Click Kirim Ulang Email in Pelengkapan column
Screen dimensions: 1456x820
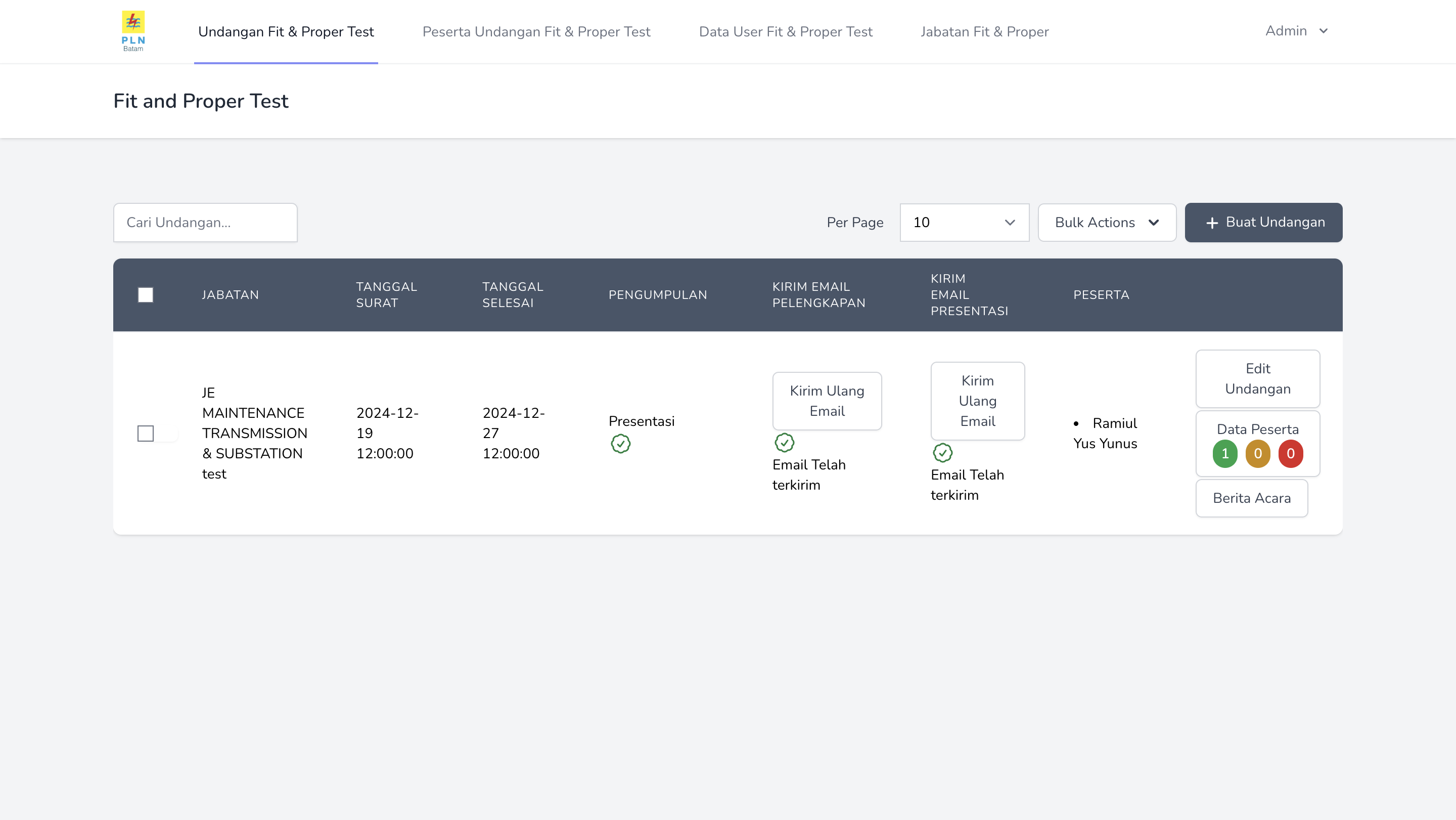[827, 401]
